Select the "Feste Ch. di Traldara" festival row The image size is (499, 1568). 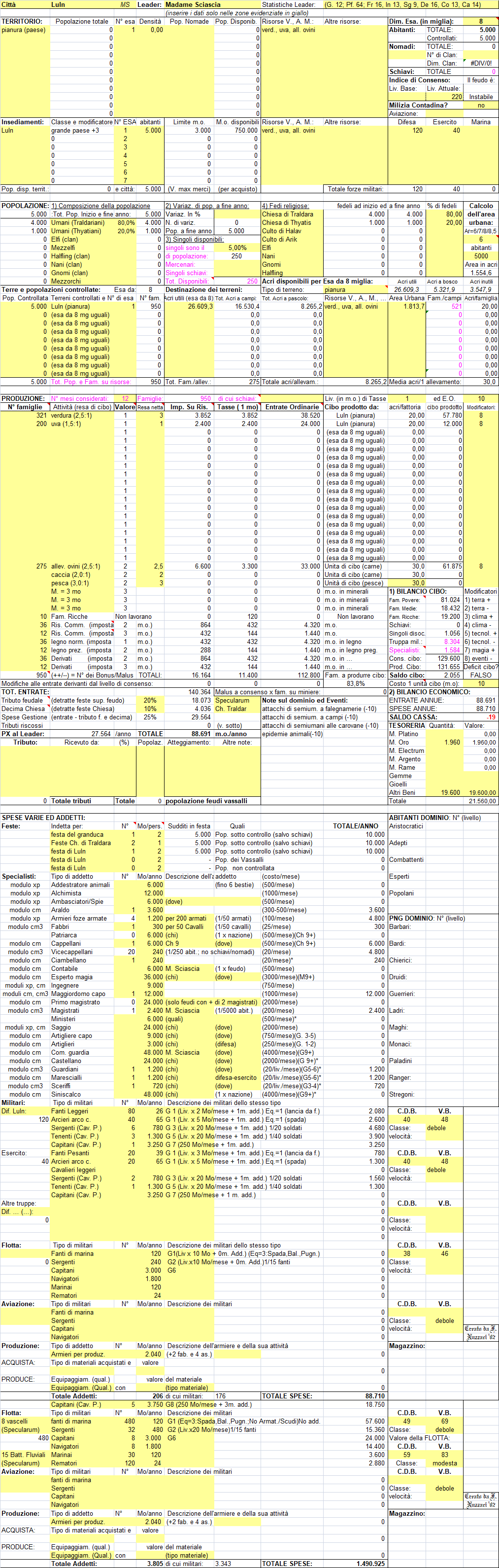click(81, 844)
